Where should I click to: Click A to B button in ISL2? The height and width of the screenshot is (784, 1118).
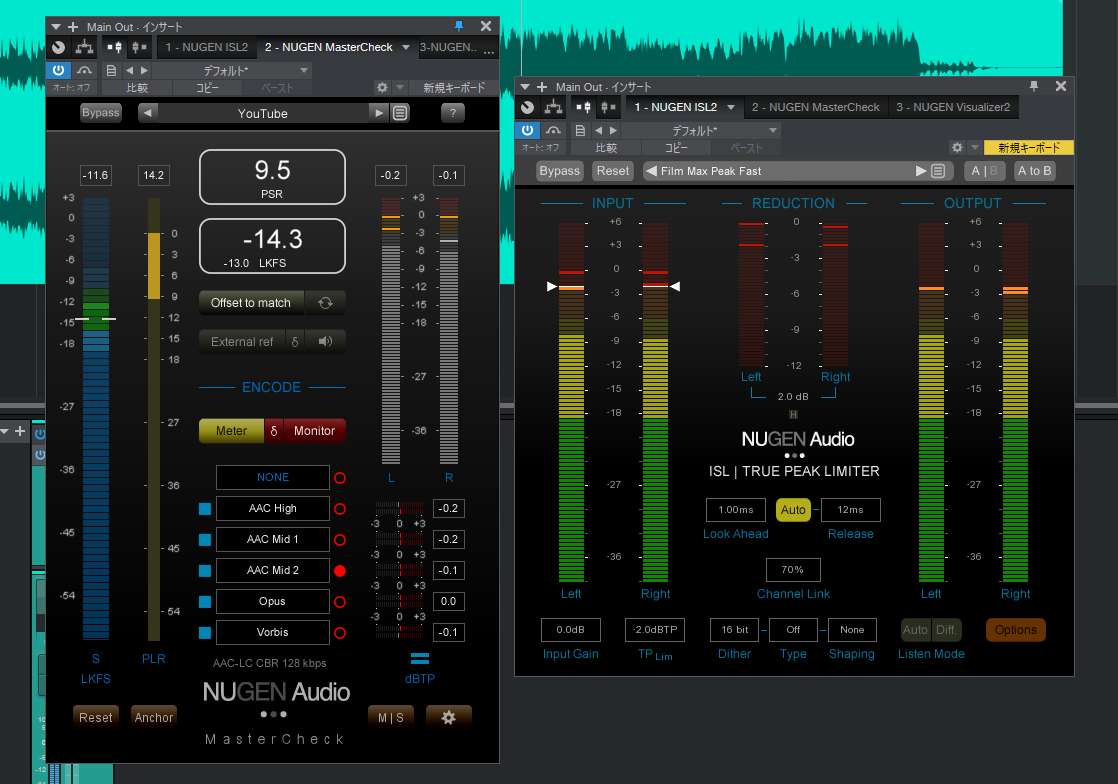coord(1034,171)
